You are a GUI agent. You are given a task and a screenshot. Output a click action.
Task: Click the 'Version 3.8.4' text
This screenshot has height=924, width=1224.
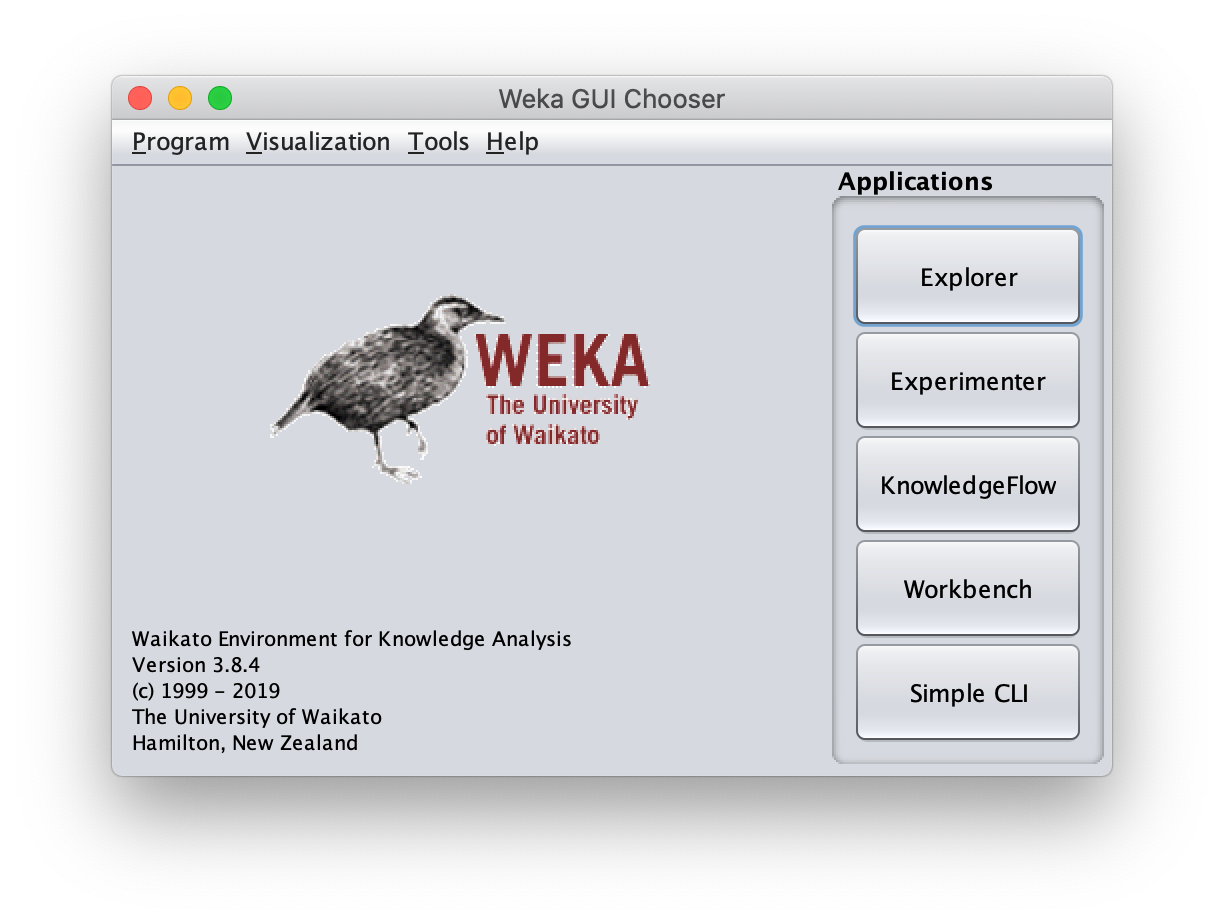pos(196,665)
